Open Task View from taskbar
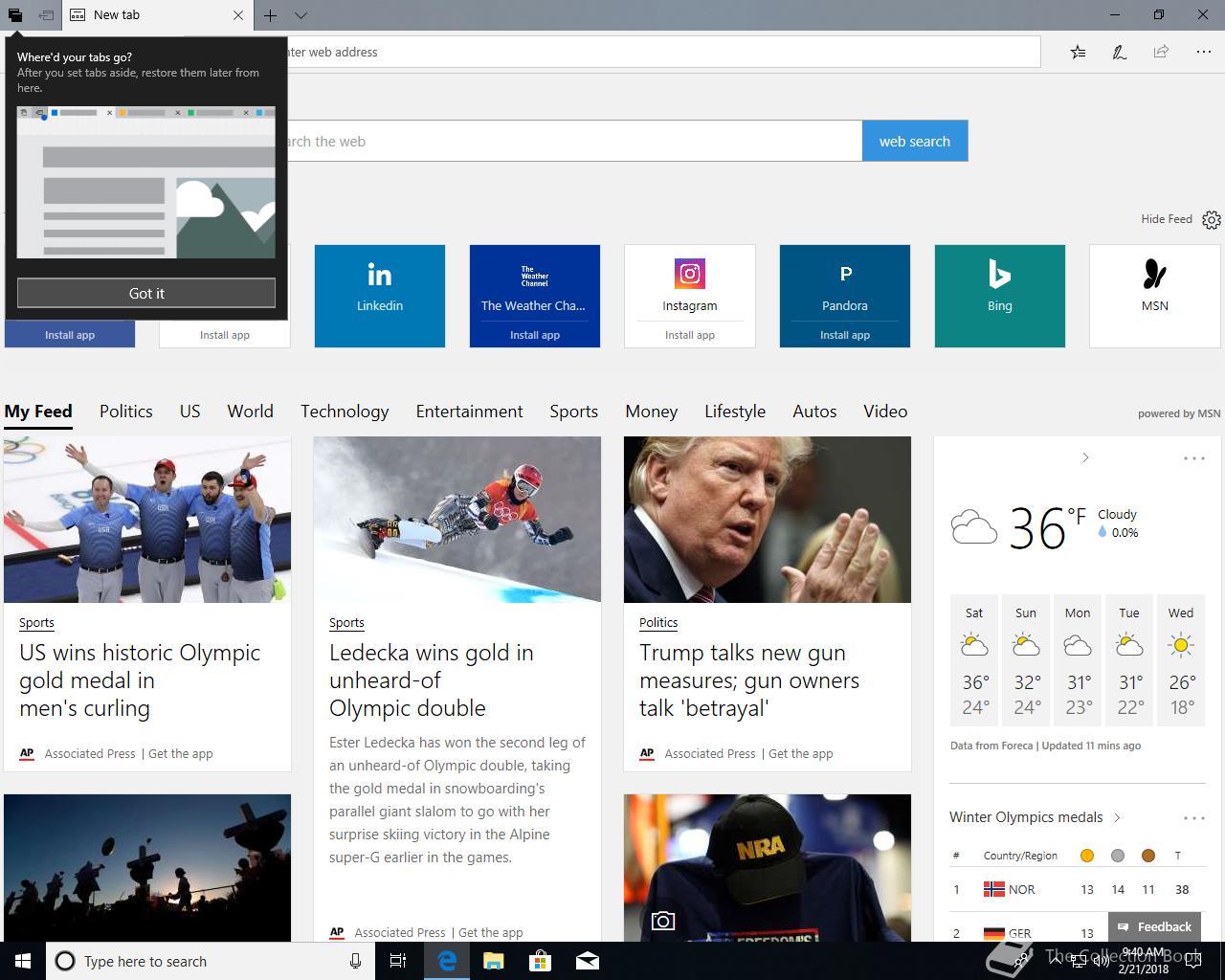This screenshot has width=1225, height=980. (x=399, y=961)
